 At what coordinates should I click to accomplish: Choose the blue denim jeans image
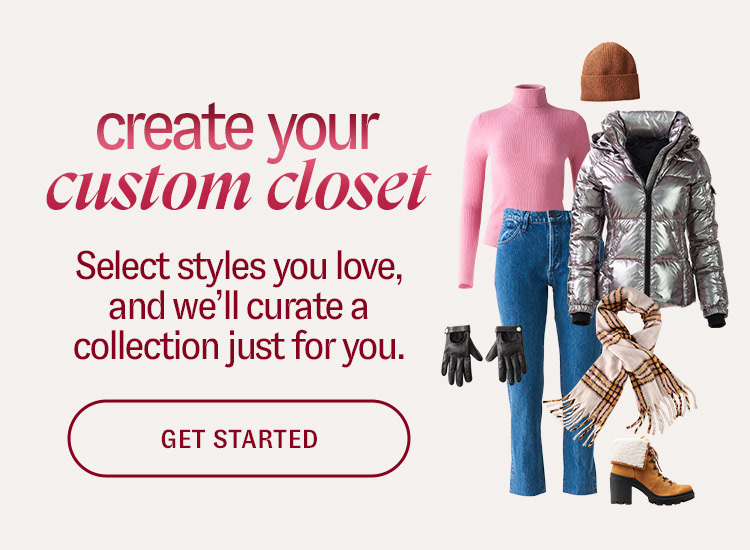(x=545, y=352)
